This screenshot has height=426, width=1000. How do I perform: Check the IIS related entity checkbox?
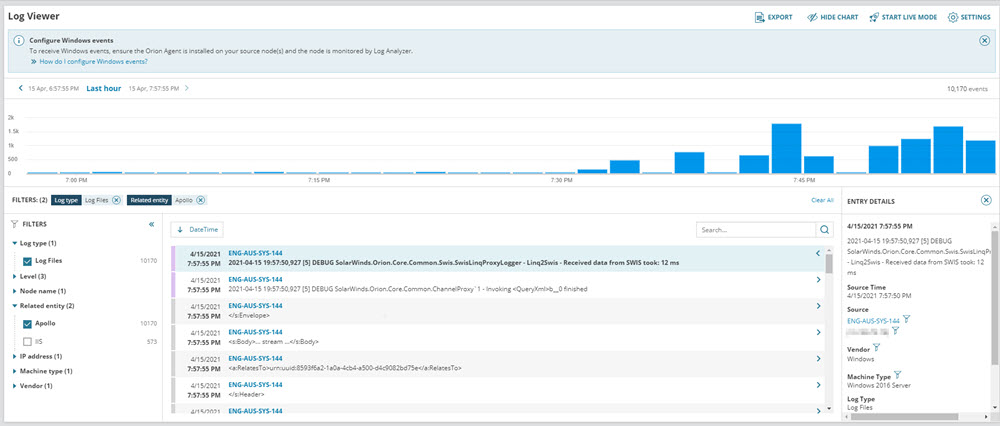click(x=27, y=341)
